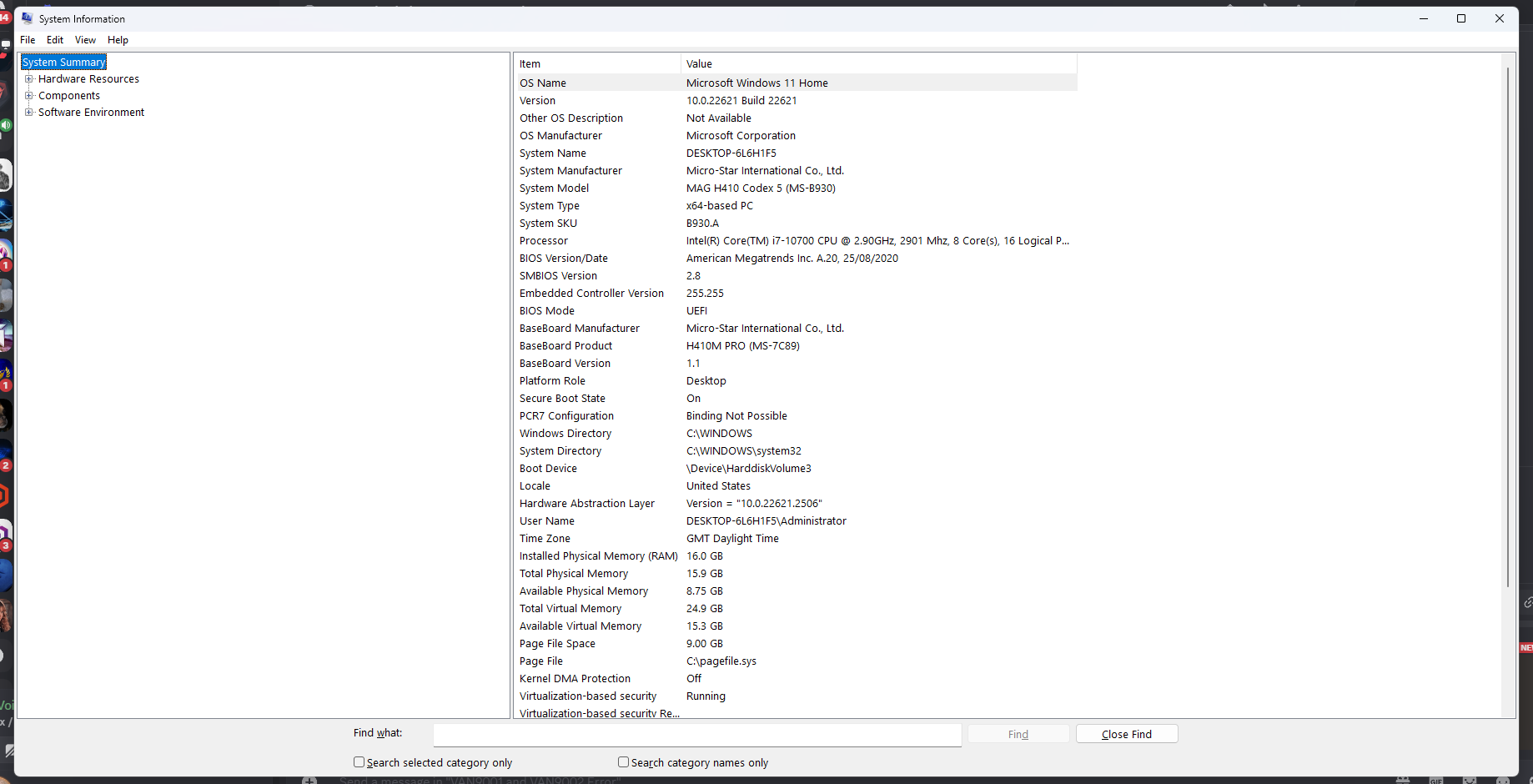Click the System Information title bar icon
The height and width of the screenshot is (784, 1533).
(x=28, y=18)
